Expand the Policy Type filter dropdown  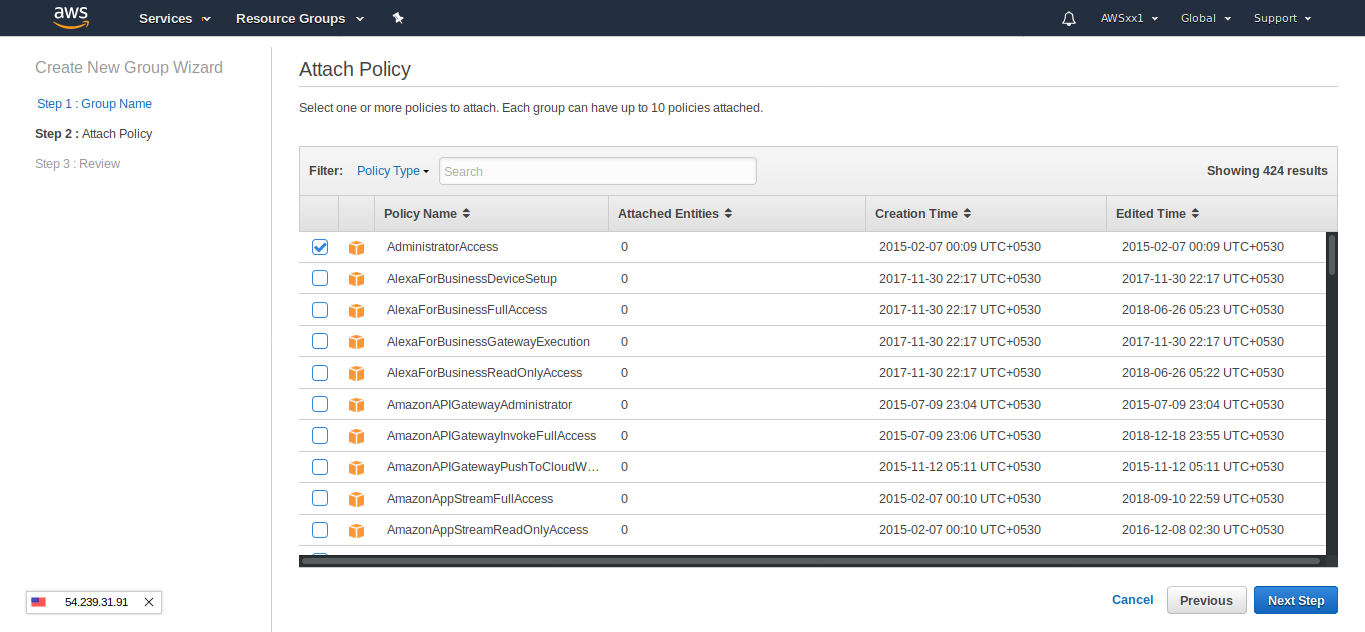392,171
